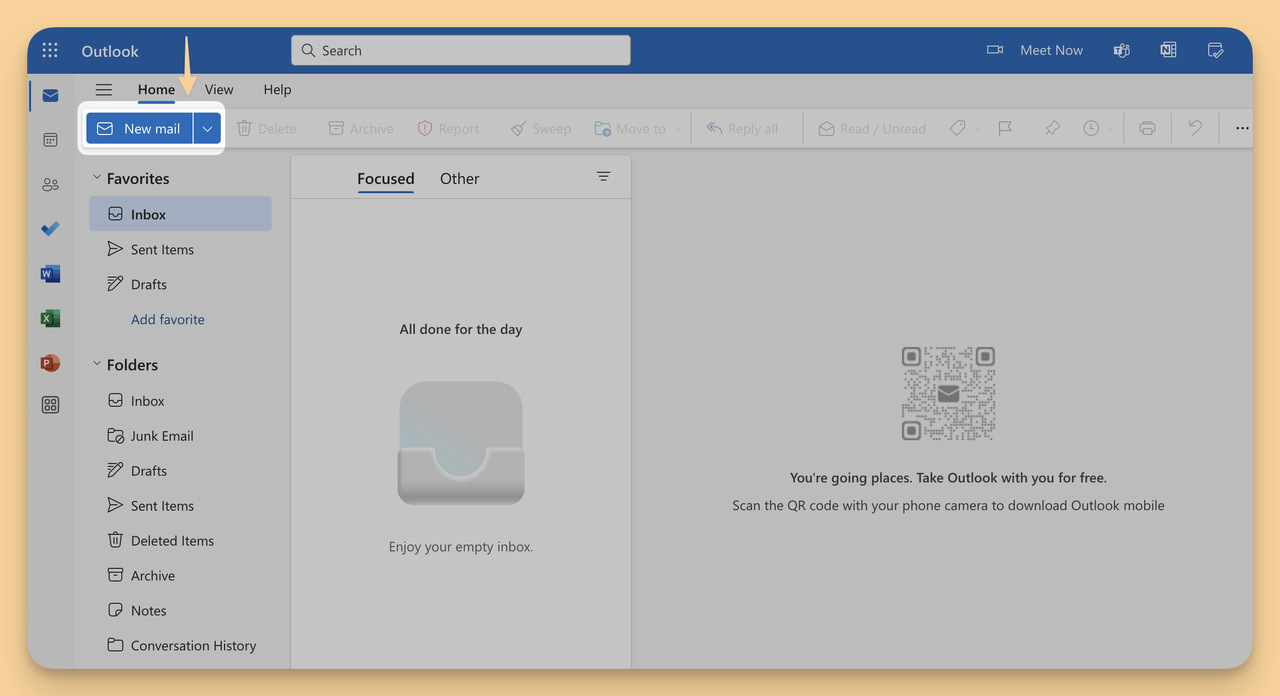
Task: Expand the Delete dropdown chevron
Action: [x=308, y=128]
